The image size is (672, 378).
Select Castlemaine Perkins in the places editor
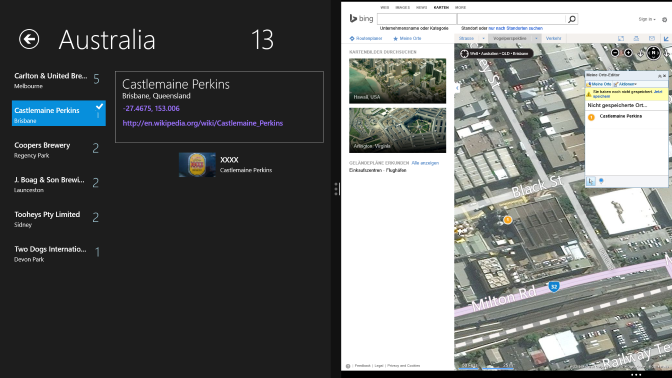point(621,116)
